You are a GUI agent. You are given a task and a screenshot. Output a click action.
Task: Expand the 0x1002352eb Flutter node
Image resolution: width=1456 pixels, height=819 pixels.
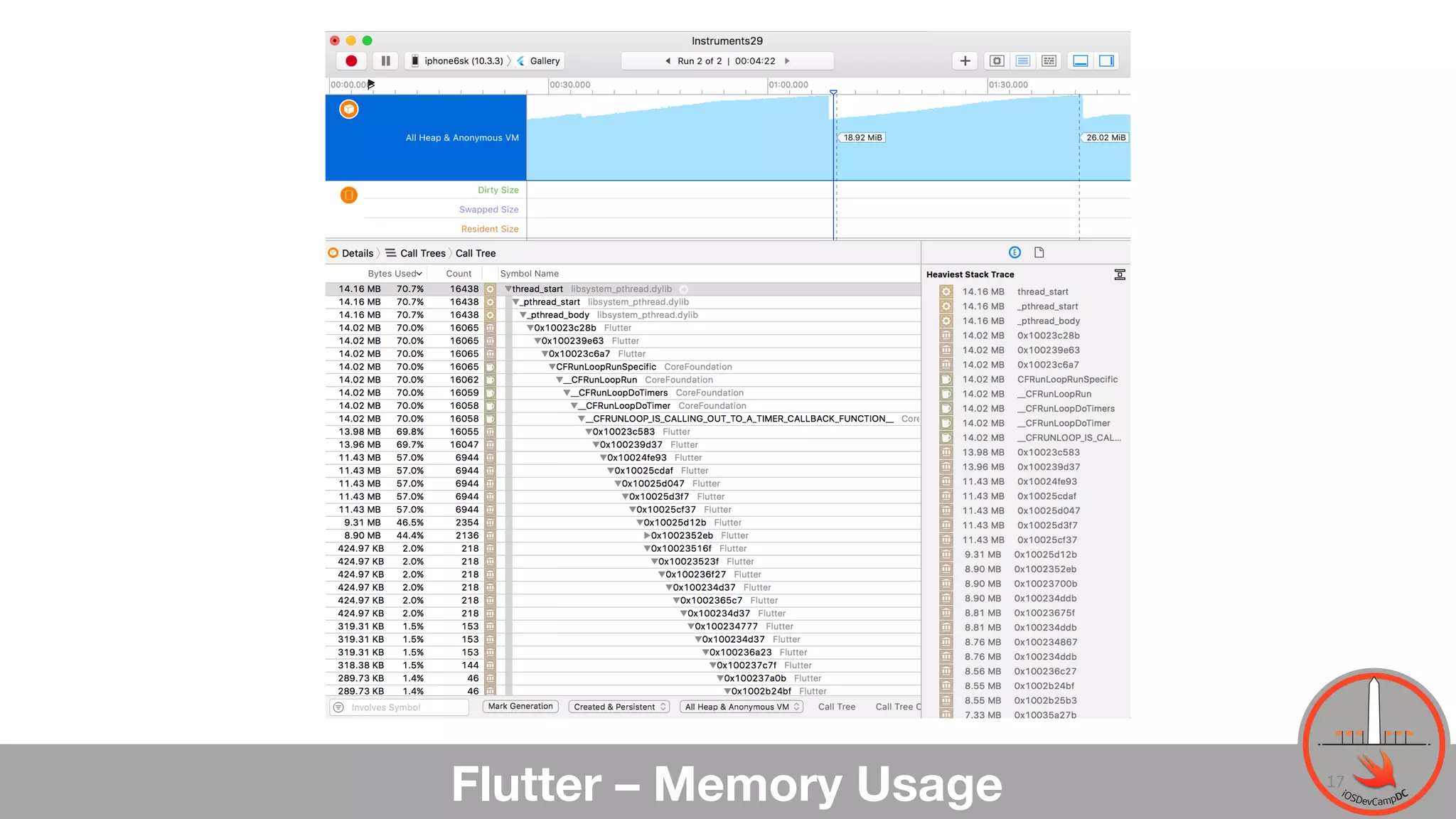[x=647, y=536]
